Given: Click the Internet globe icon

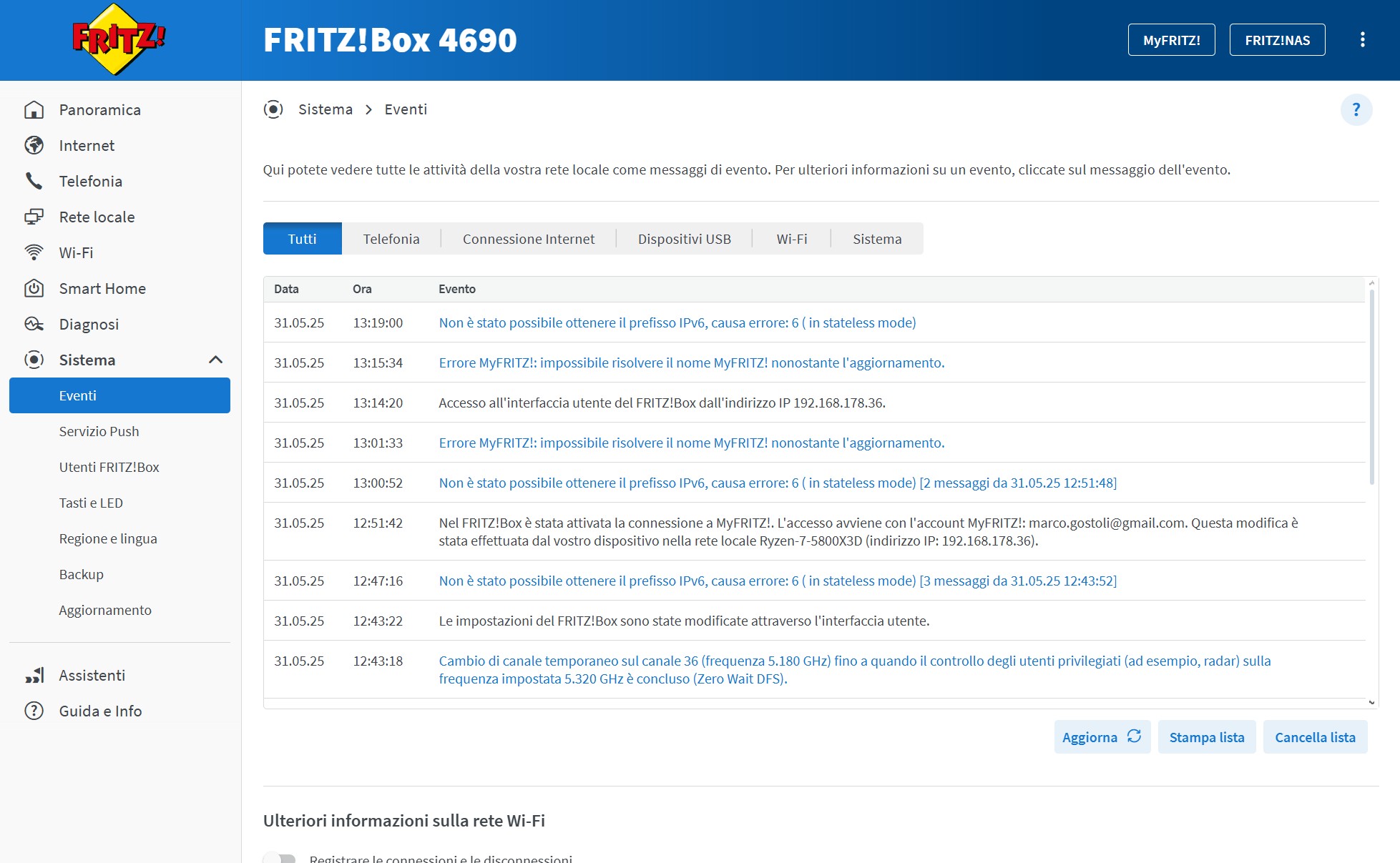Looking at the screenshot, I should pyautogui.click(x=34, y=145).
